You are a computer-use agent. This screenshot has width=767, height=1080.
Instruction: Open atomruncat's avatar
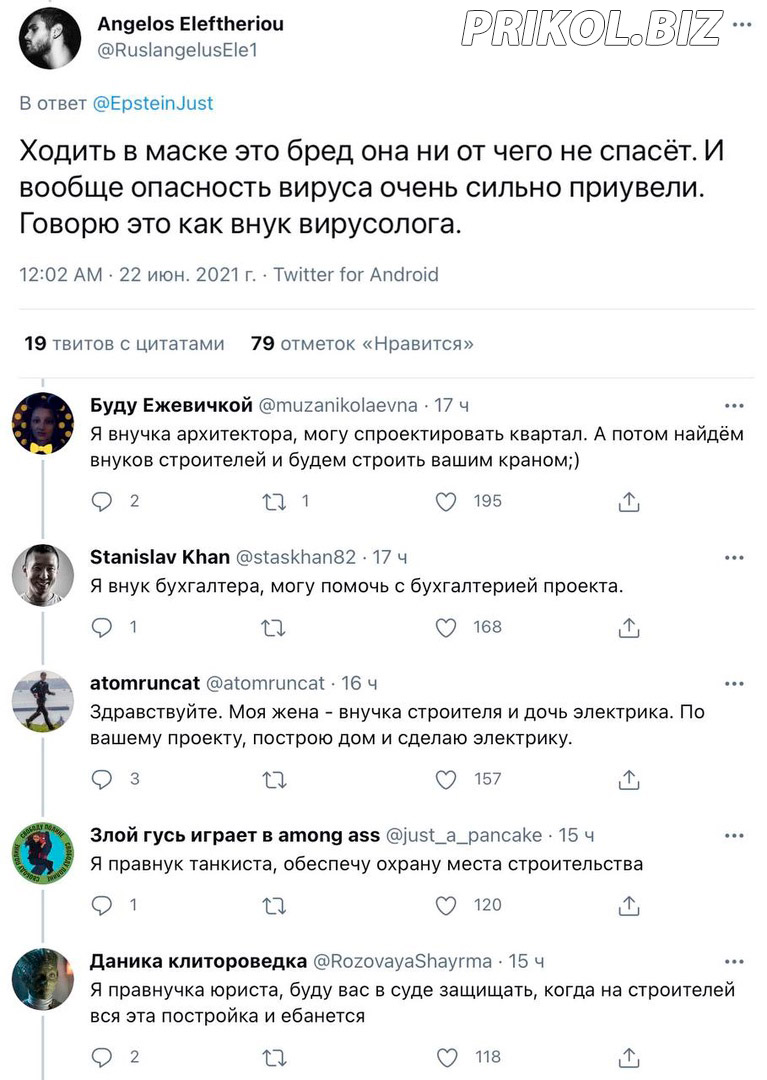tap(43, 701)
